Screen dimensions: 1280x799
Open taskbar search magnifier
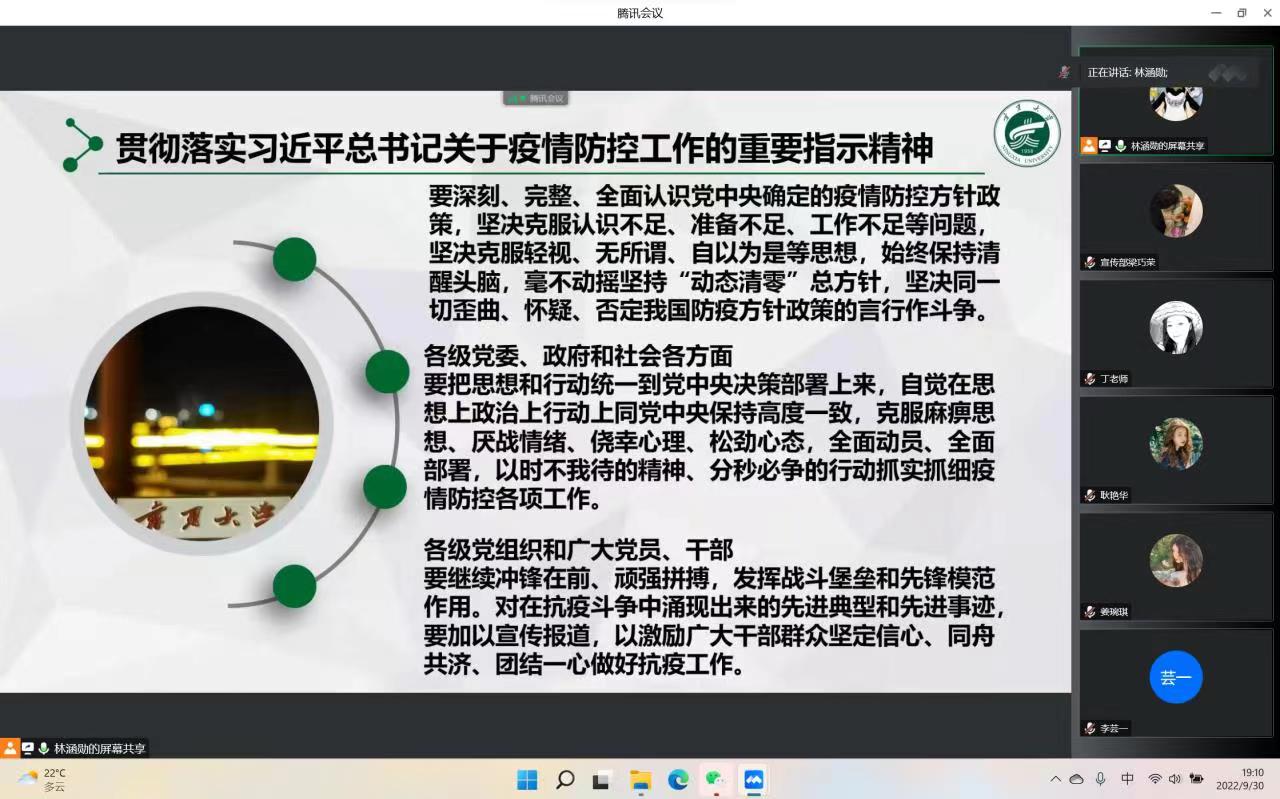(565, 780)
